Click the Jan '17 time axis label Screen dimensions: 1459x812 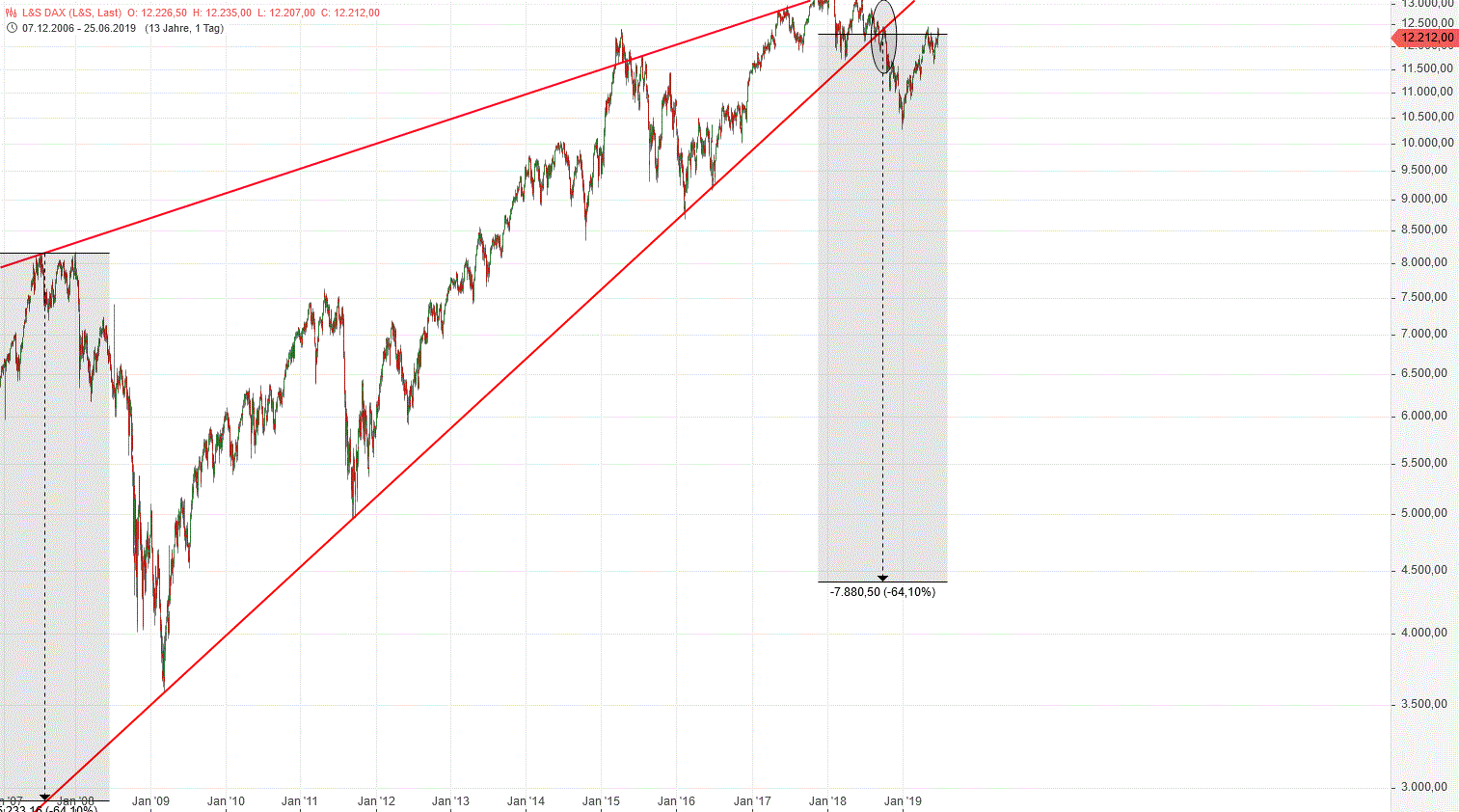(x=752, y=801)
